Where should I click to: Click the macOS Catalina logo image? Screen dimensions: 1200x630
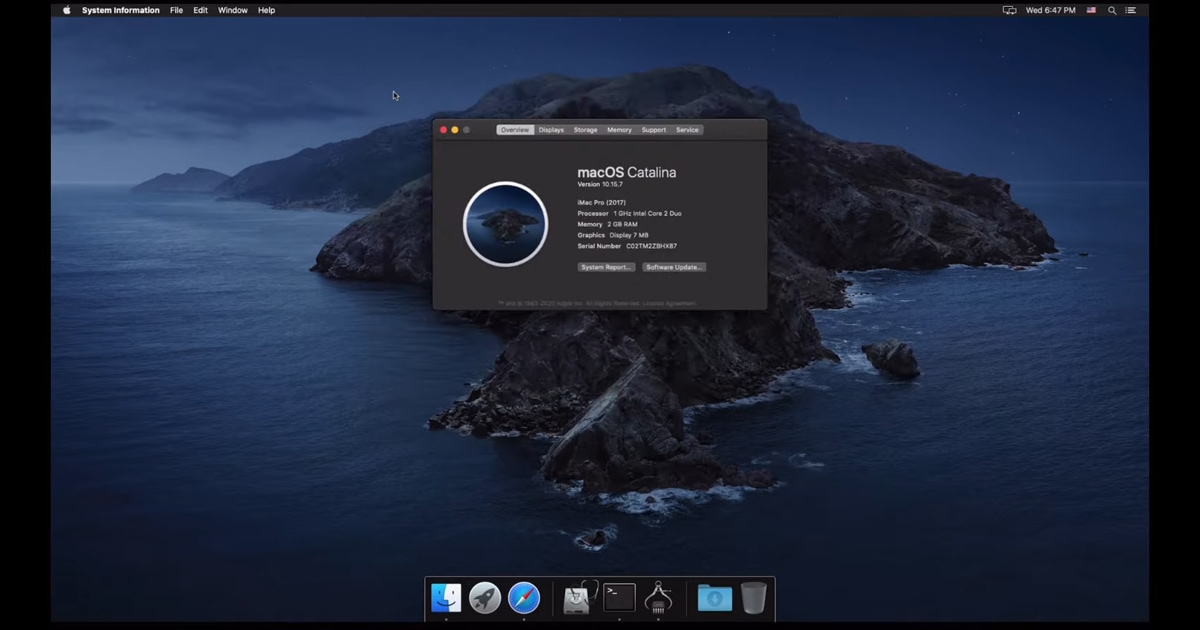[506, 224]
